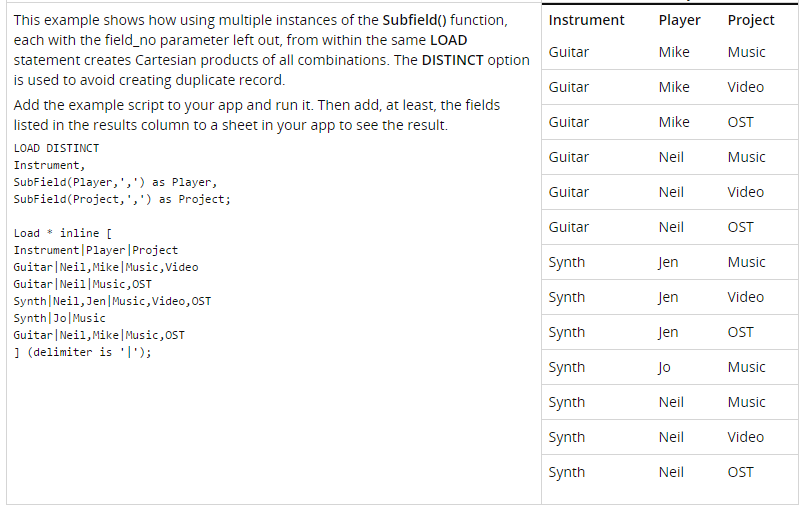Click the Project column header
Viewport: 810px width, 509px height.
click(751, 20)
